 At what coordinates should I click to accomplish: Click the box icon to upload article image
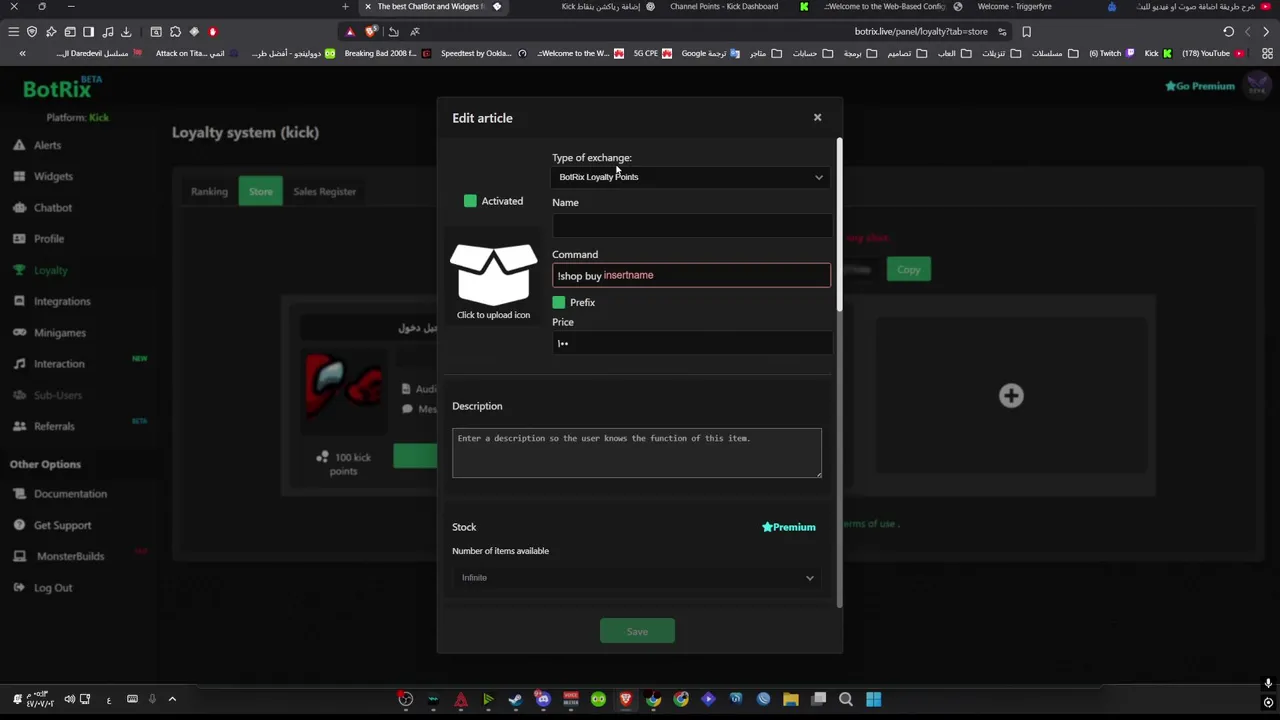[x=493, y=274]
